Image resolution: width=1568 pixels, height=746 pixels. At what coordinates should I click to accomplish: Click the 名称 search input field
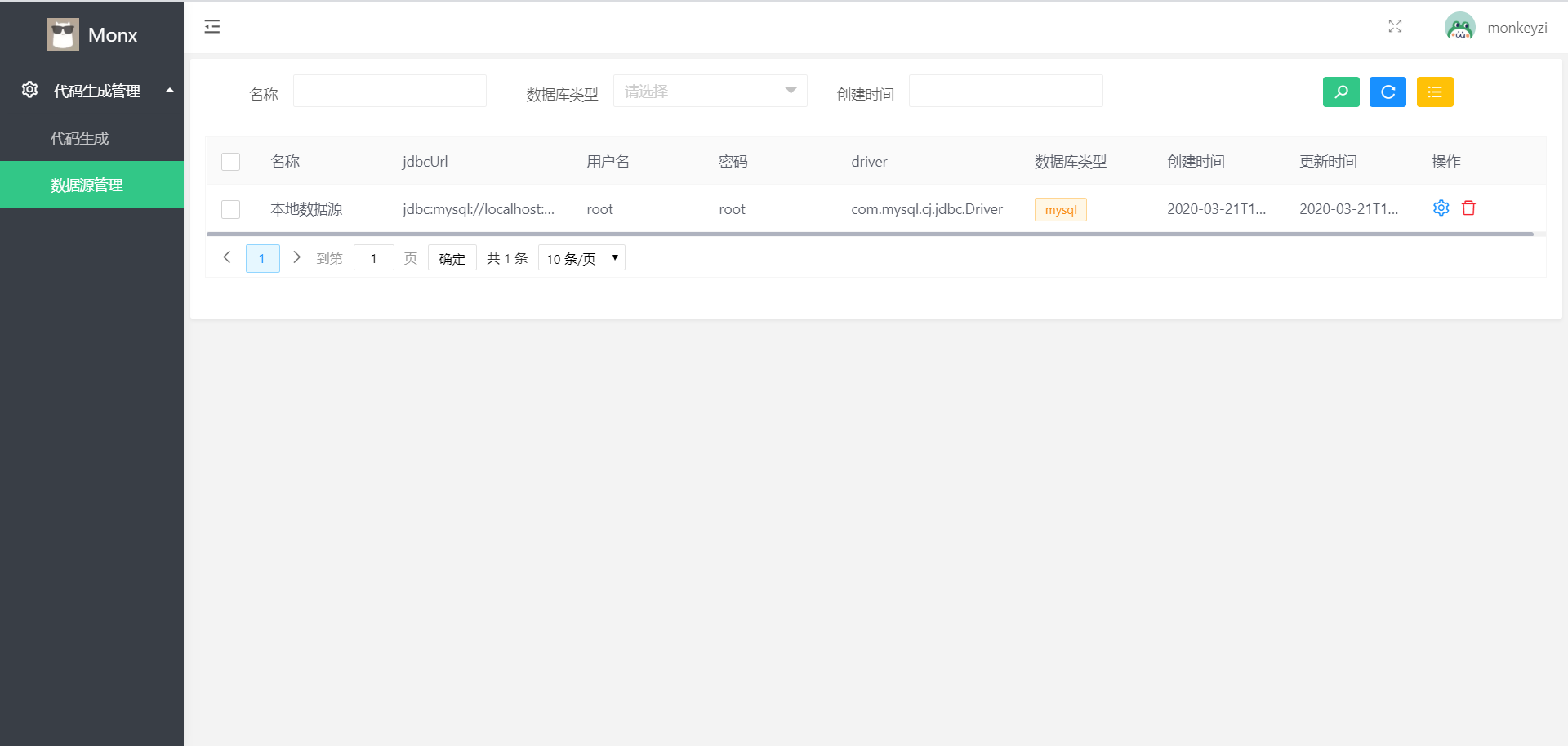pyautogui.click(x=390, y=91)
